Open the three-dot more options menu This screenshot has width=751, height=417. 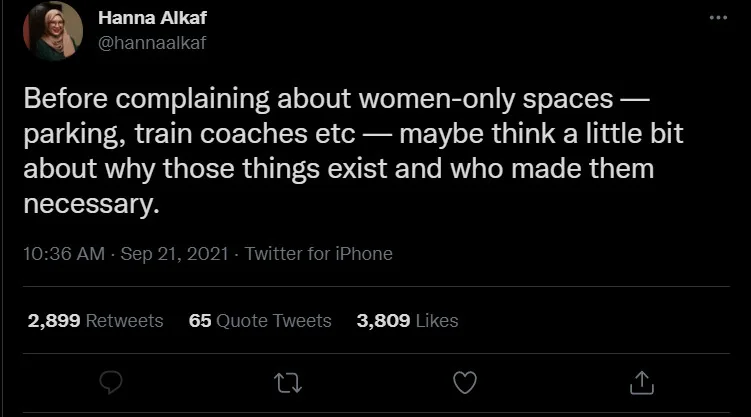717,19
